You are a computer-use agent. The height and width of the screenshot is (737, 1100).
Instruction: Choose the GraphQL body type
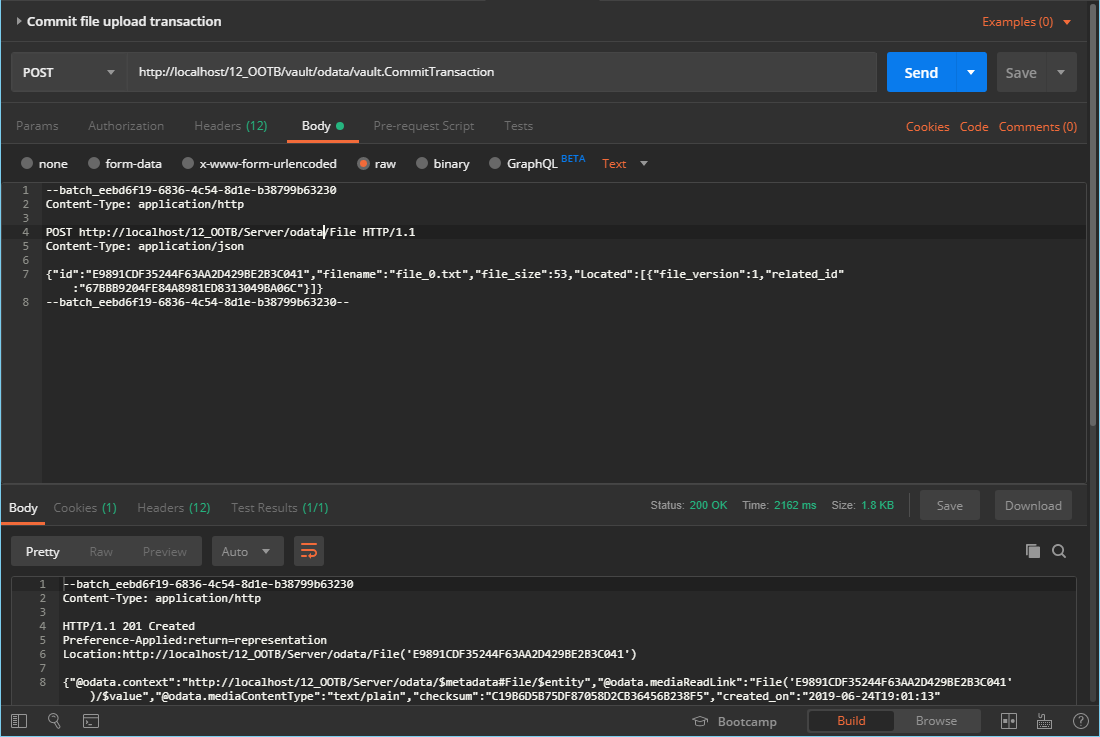[x=522, y=164]
